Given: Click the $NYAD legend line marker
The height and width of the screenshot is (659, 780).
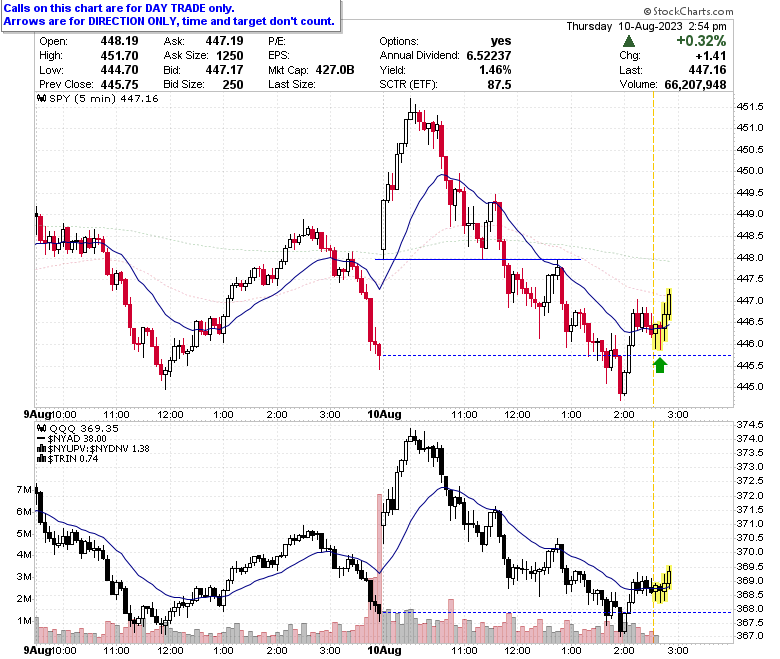Looking at the screenshot, I should click(42, 439).
